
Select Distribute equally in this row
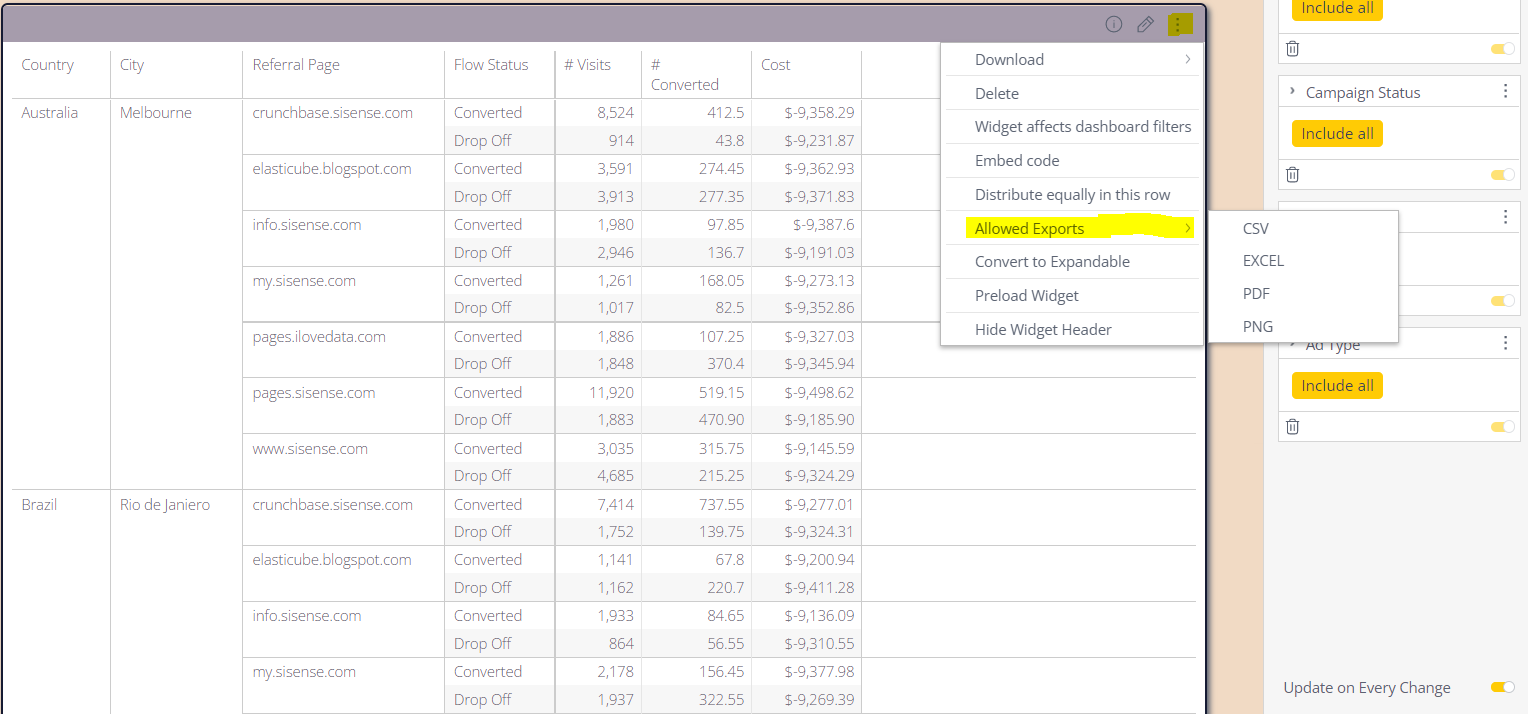tap(1071, 194)
